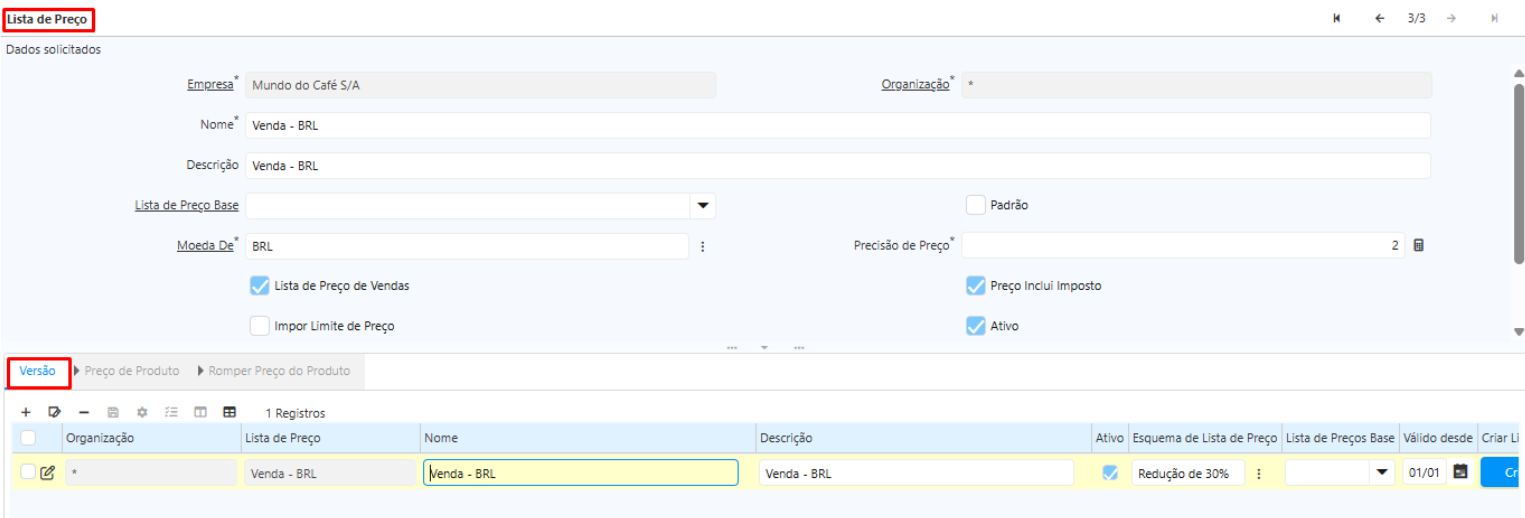Open calculator for Precisão de Preço
This screenshot has height=518, width=1525.
[x=1418, y=245]
